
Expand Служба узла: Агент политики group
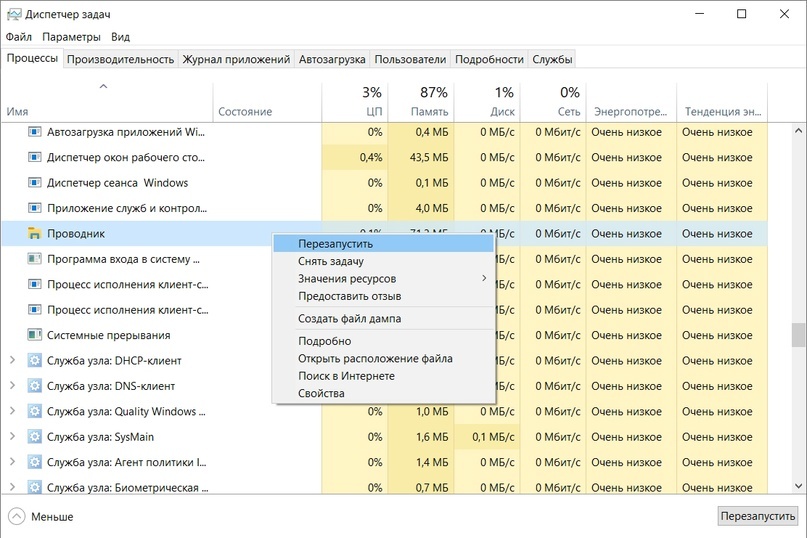(x=12, y=462)
